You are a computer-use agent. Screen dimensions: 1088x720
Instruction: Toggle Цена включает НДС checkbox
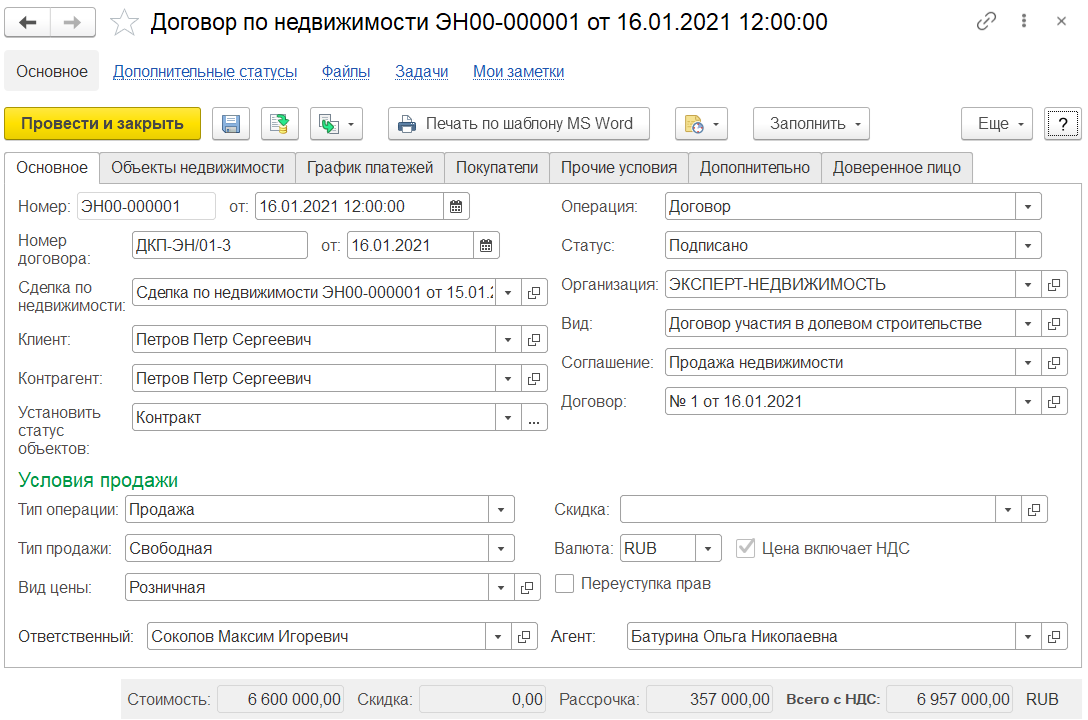click(745, 548)
